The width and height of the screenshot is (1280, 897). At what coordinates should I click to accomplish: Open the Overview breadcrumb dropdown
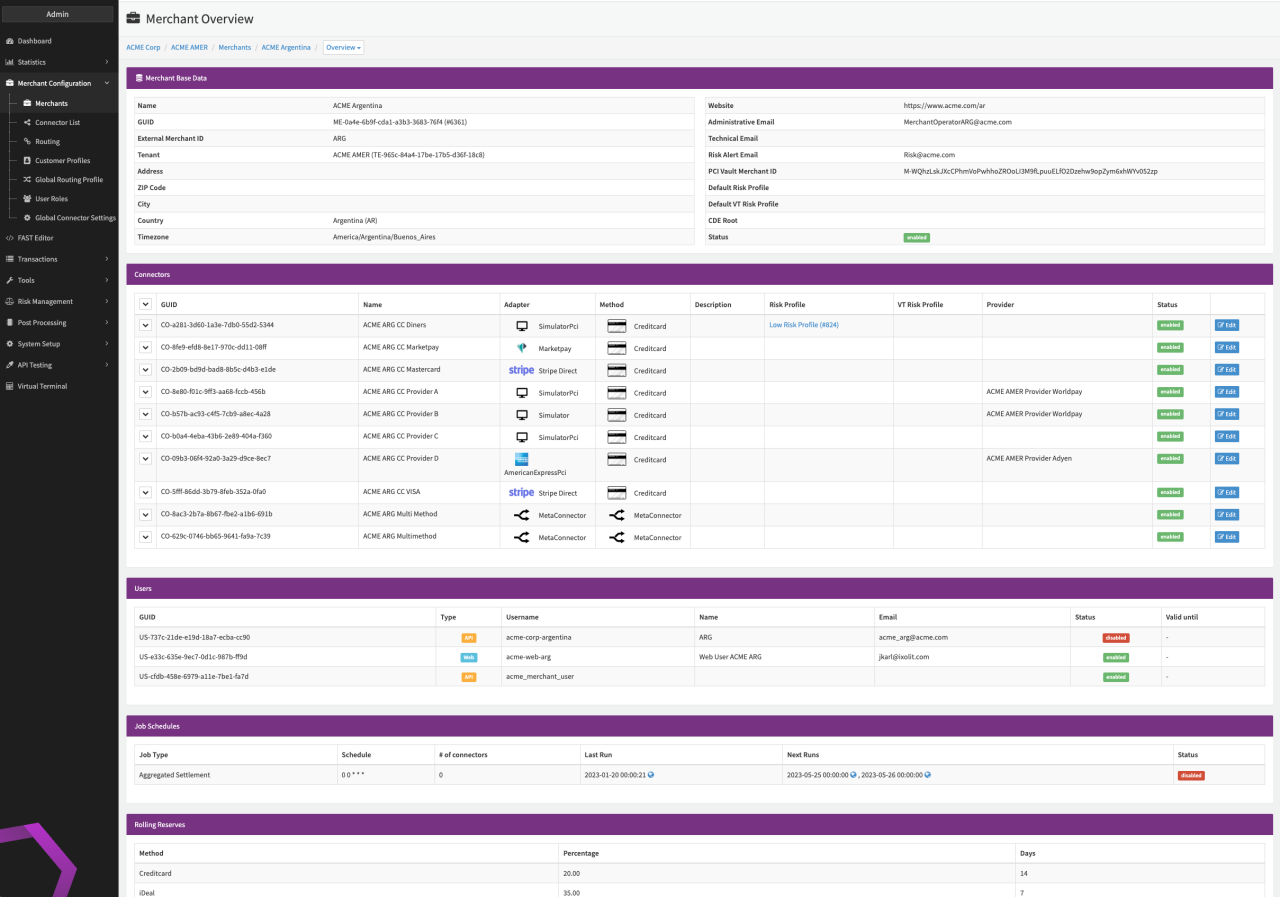tap(343, 47)
